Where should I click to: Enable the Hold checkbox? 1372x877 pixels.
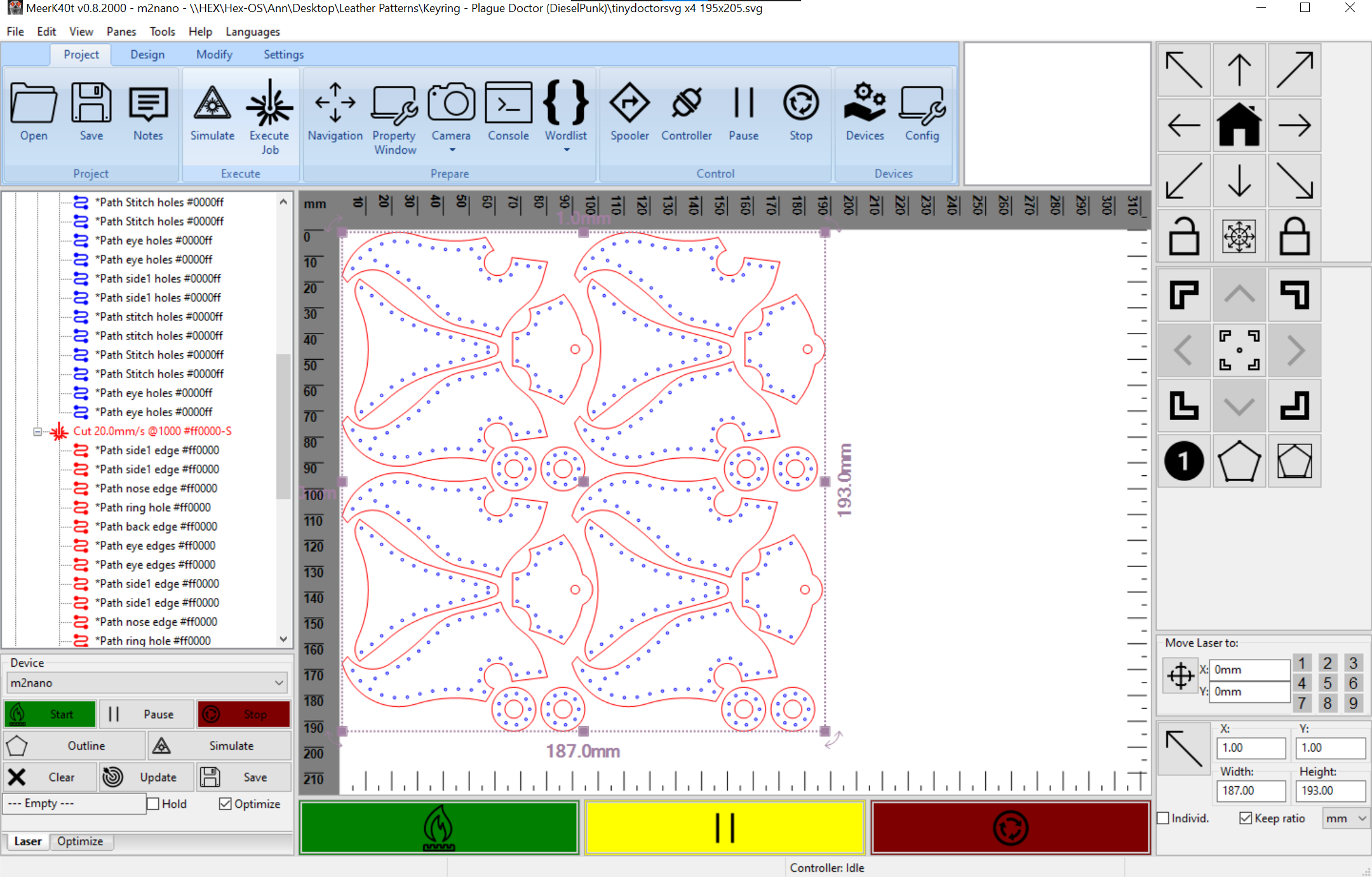154,804
